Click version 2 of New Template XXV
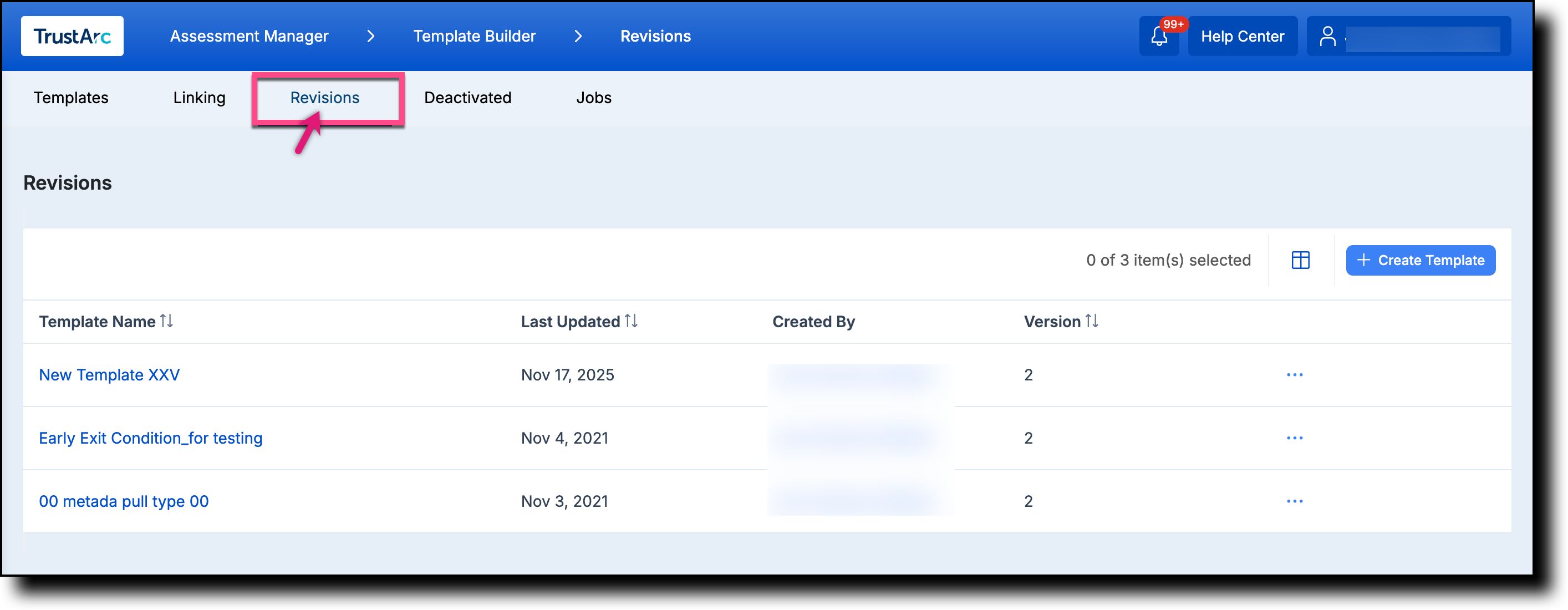Image resolution: width=1568 pixels, height=610 pixels. coord(1028,375)
